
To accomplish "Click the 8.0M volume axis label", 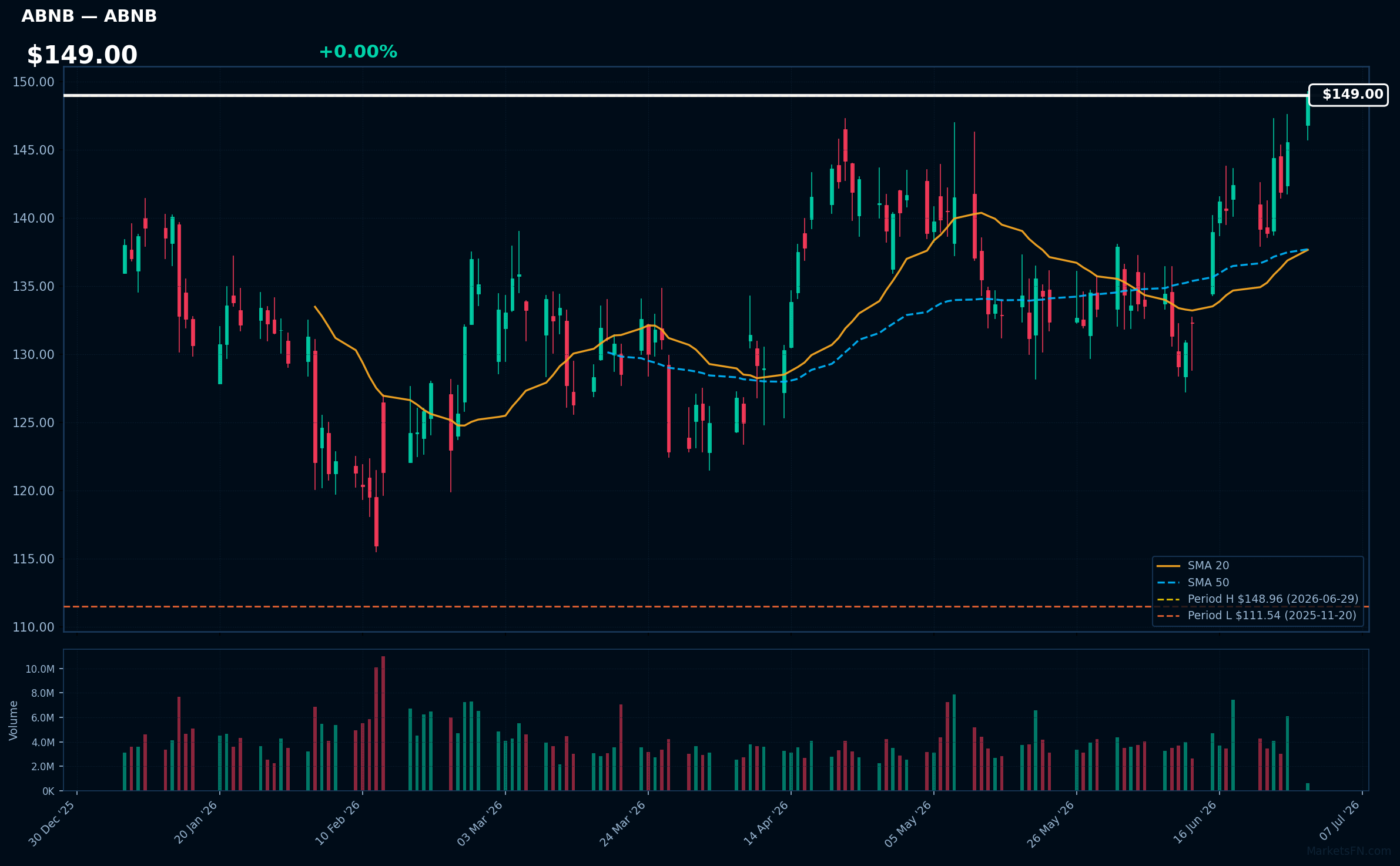I will 43,693.
